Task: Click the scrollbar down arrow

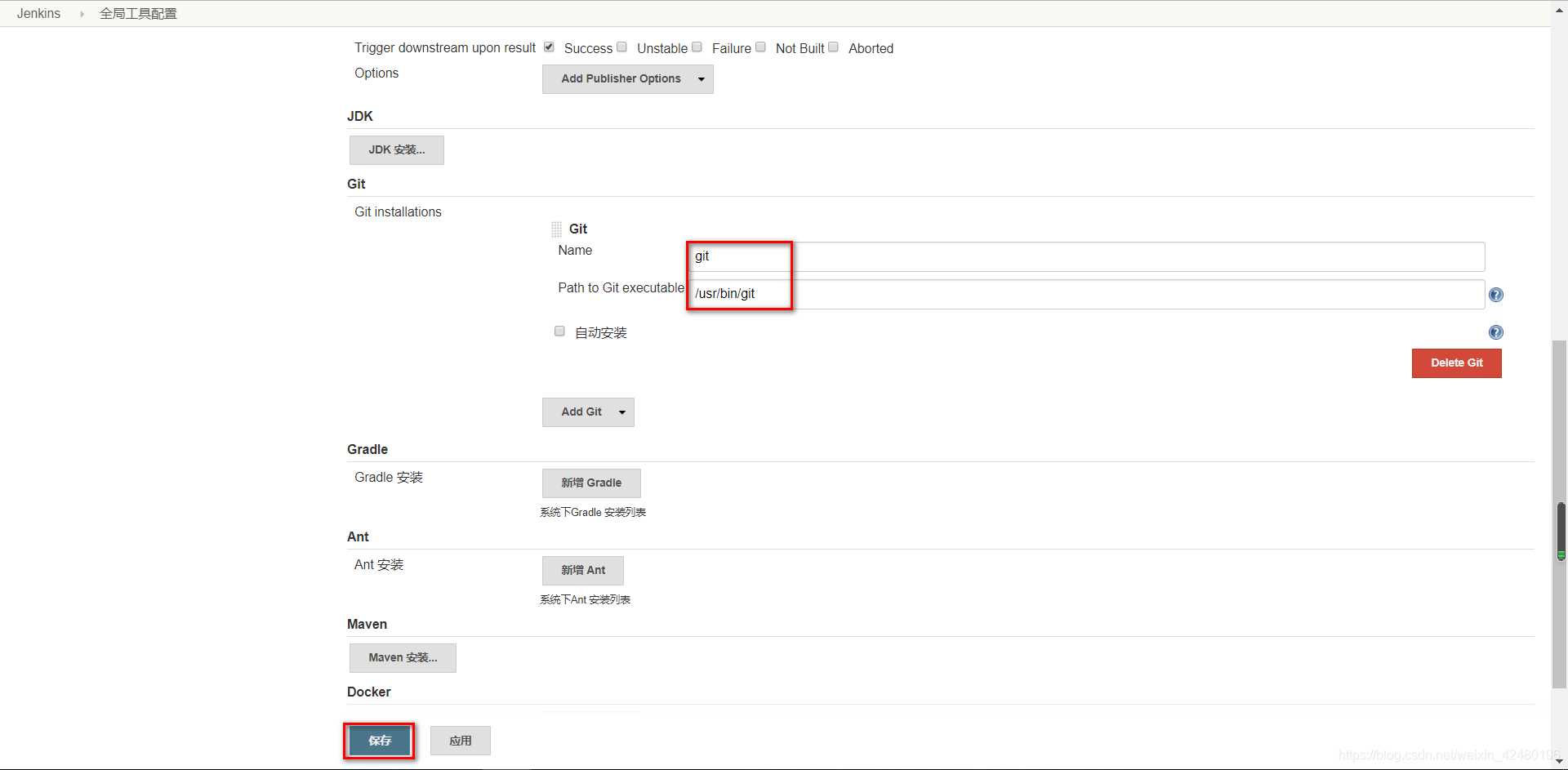Action: pos(1560,762)
